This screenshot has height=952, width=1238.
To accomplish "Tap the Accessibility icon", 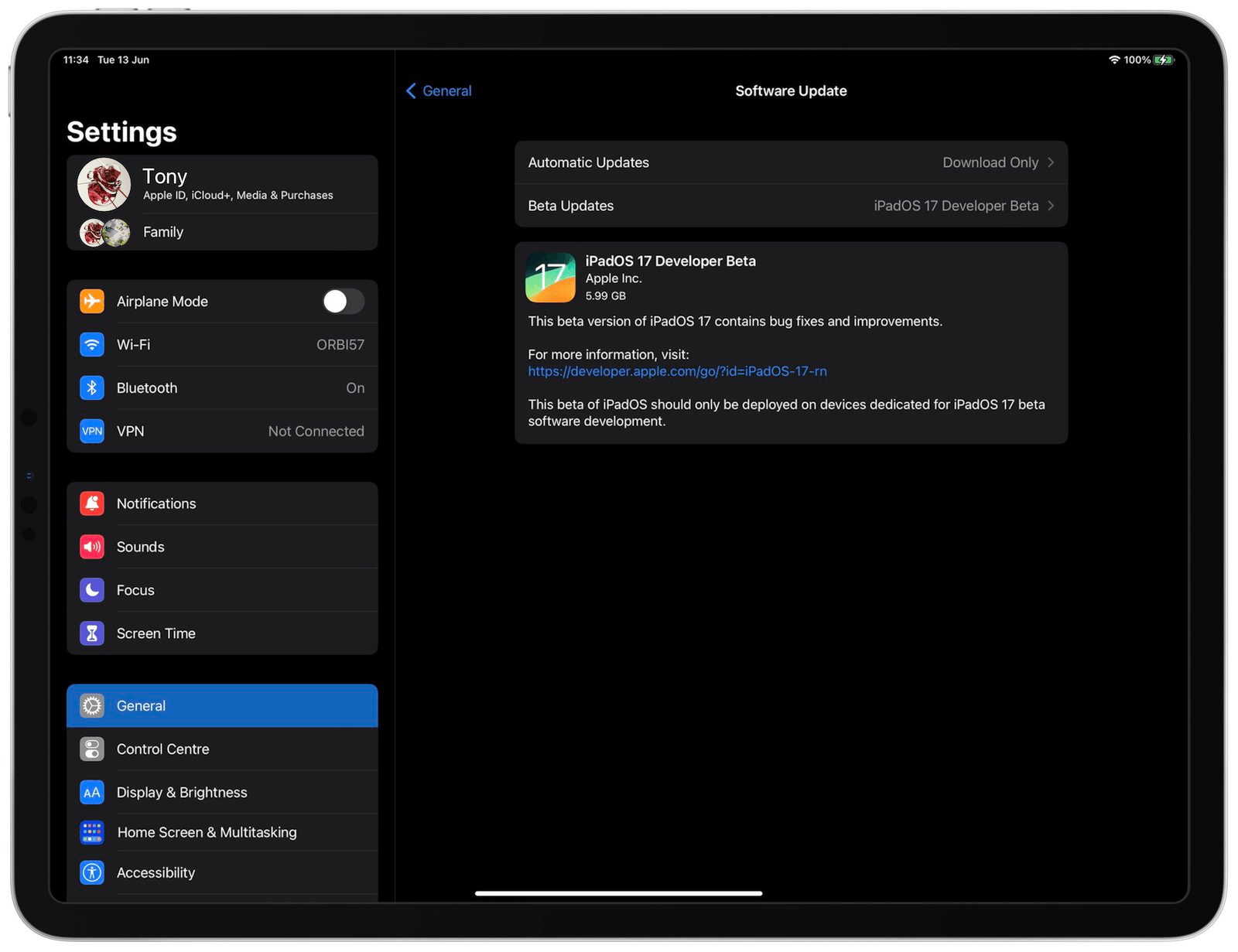I will 92,873.
